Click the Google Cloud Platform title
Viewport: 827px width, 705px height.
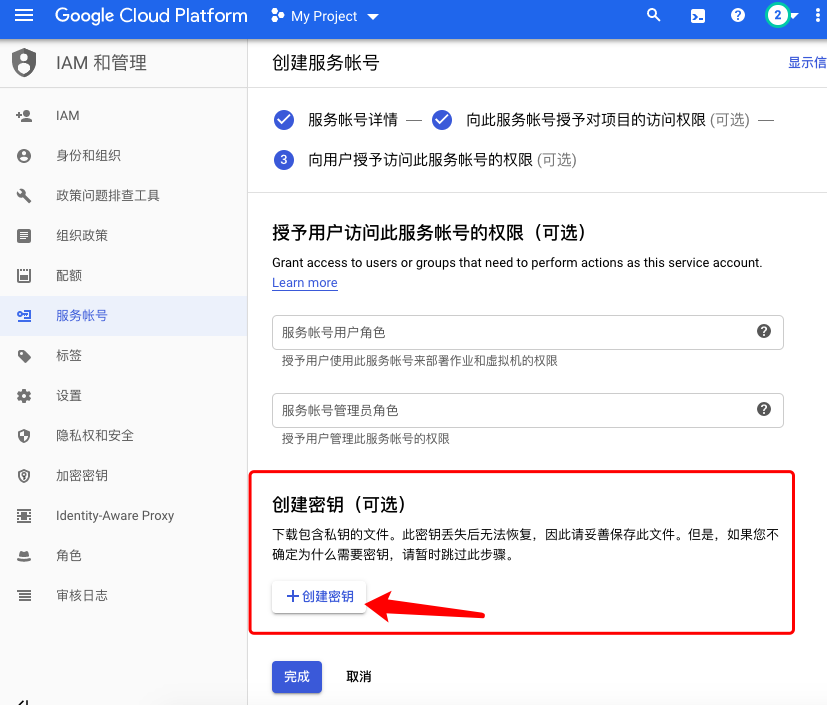click(x=151, y=16)
